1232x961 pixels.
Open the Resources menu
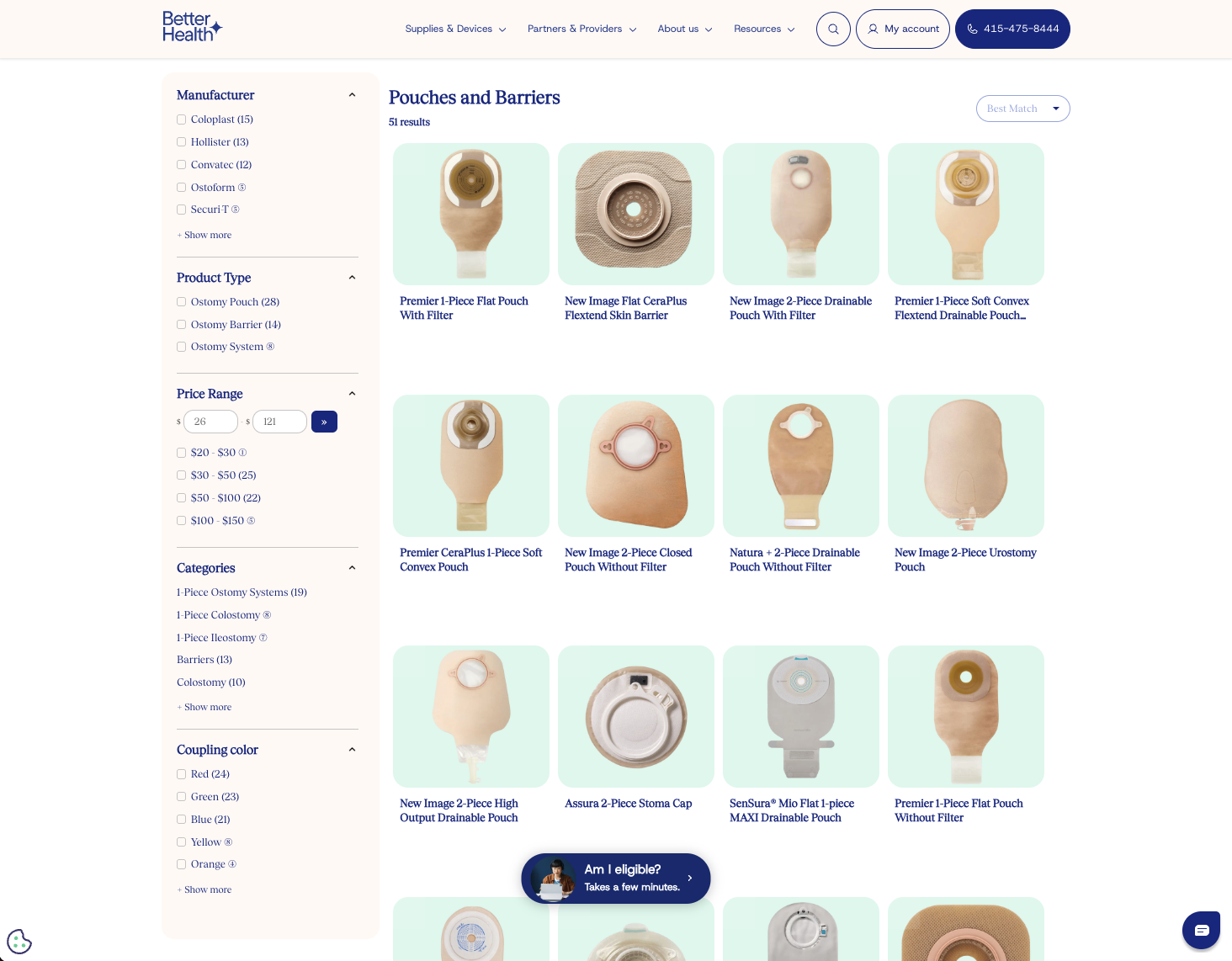click(764, 29)
